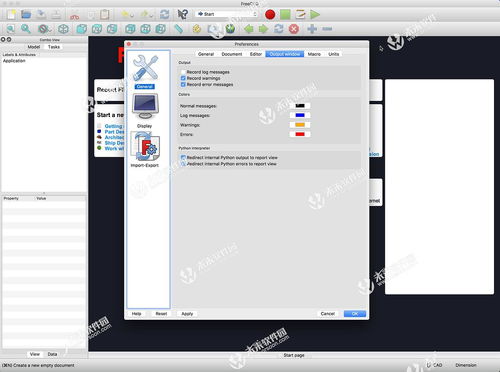
Task: Click the What's This help cursor icon
Action: 182,14
